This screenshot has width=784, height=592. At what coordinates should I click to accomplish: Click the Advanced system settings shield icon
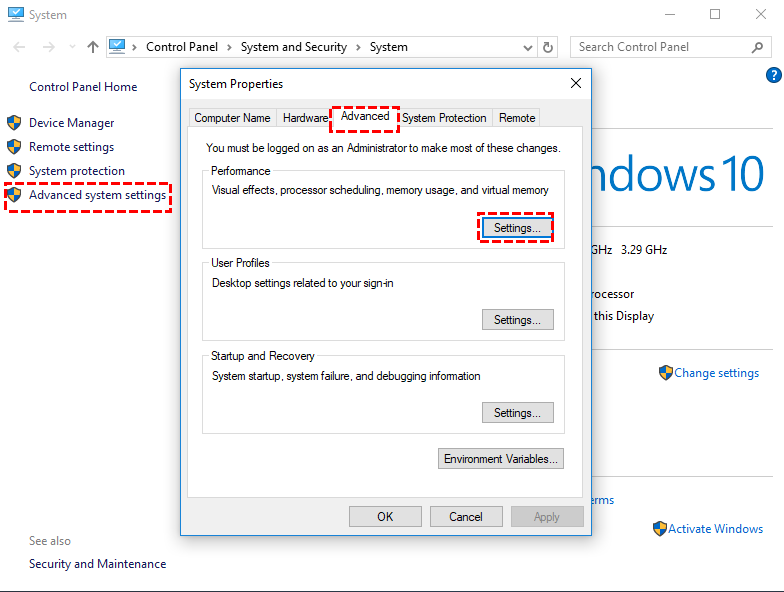[14, 194]
